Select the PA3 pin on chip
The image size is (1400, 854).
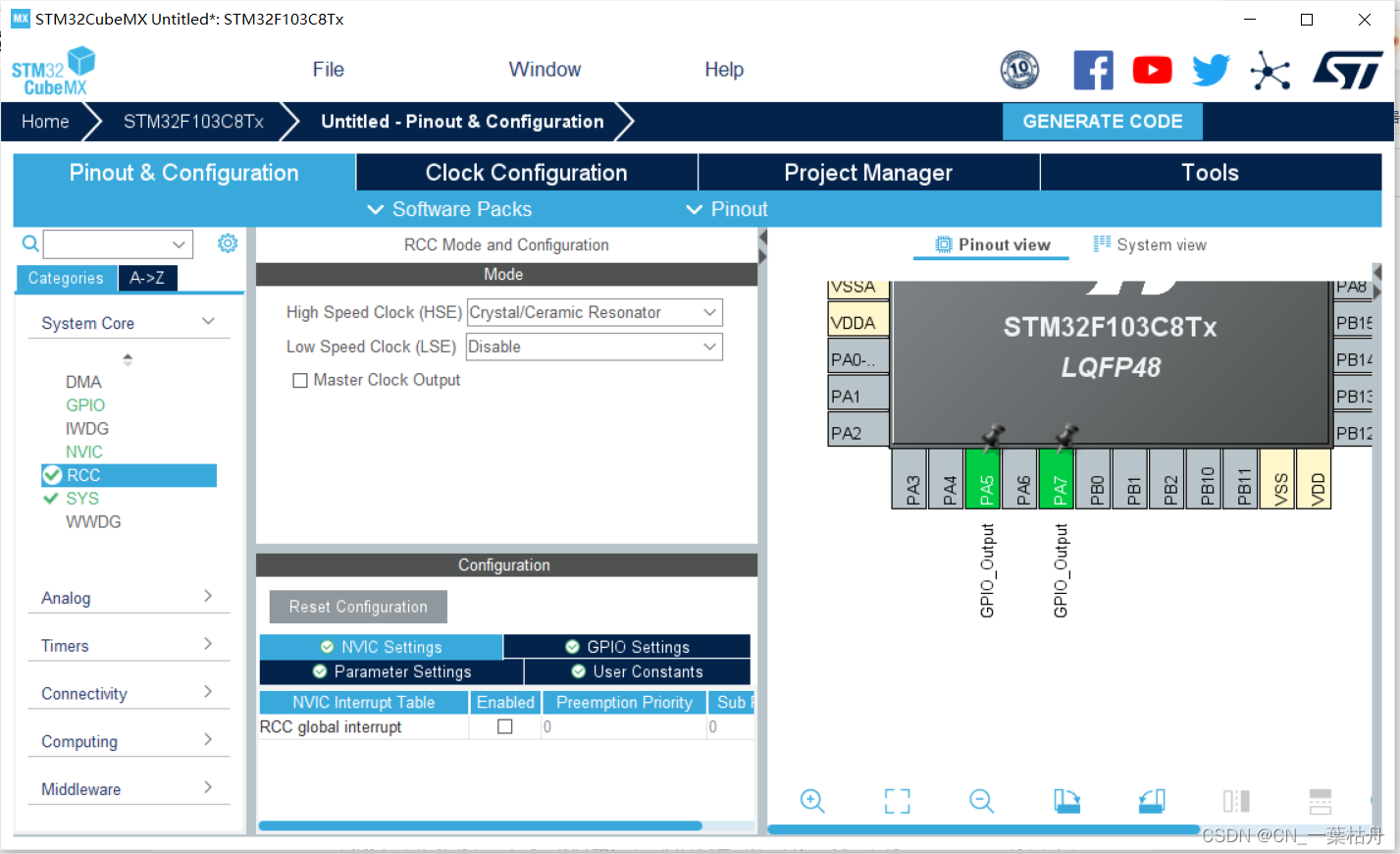(909, 479)
